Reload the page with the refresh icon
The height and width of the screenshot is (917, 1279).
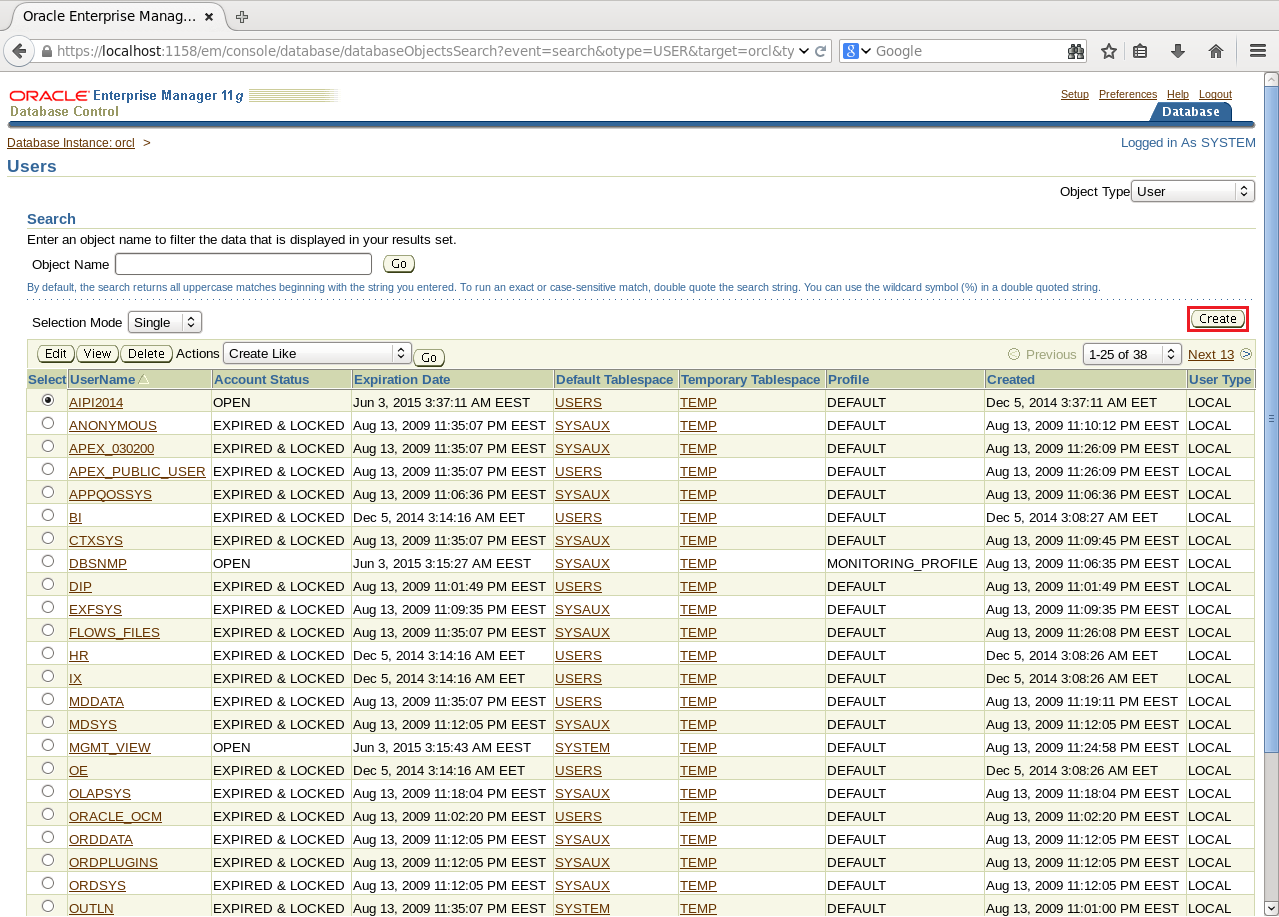(821, 51)
